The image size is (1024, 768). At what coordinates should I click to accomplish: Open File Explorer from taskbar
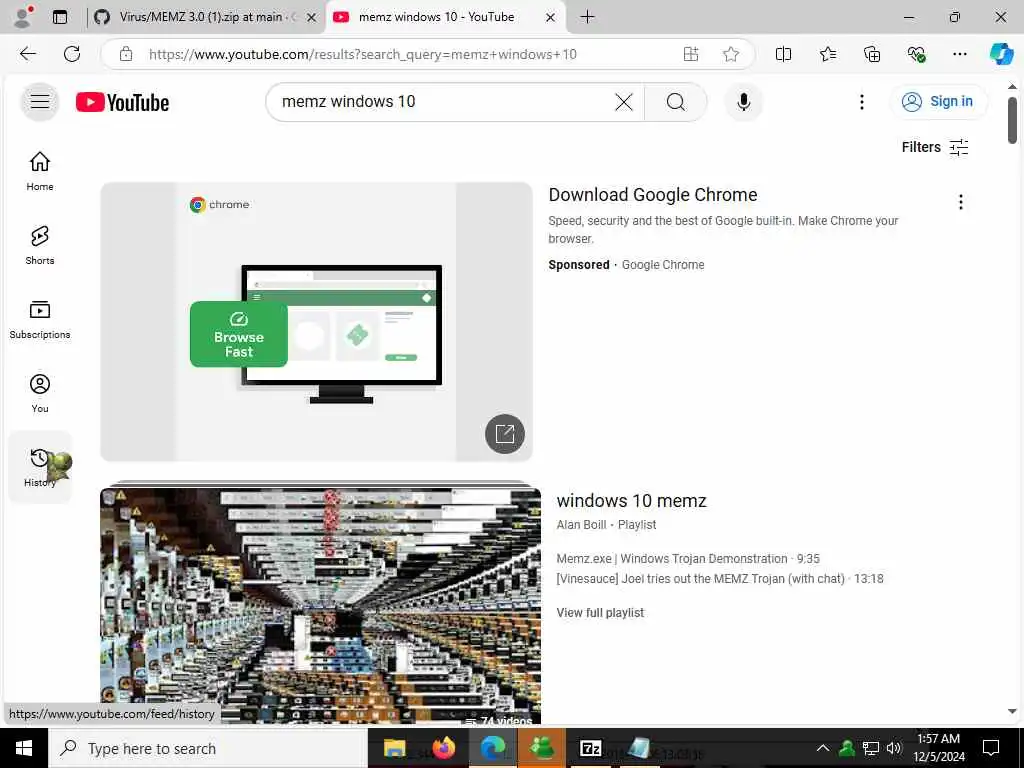(394, 748)
